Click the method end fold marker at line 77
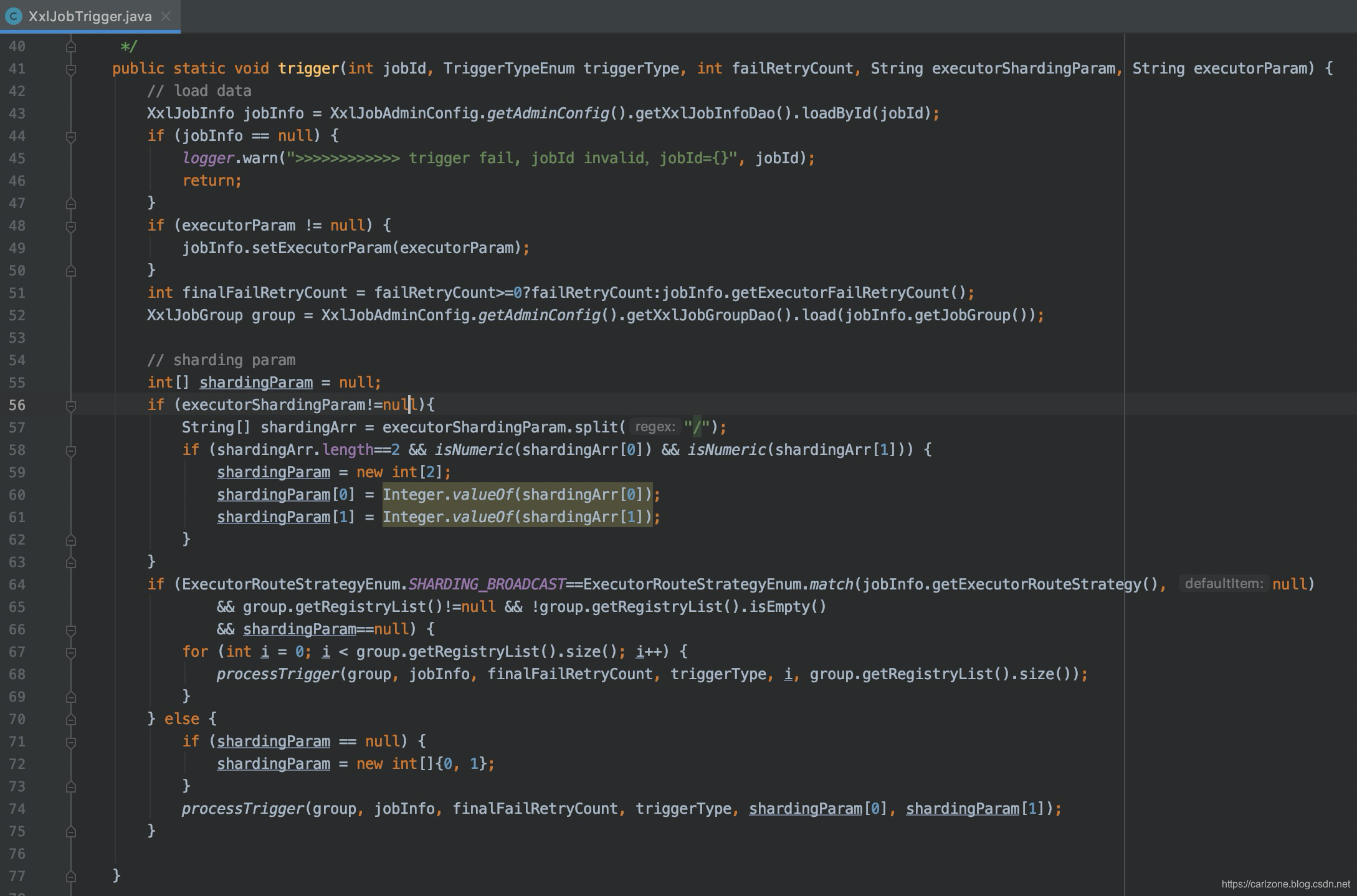1357x896 pixels. click(71, 877)
